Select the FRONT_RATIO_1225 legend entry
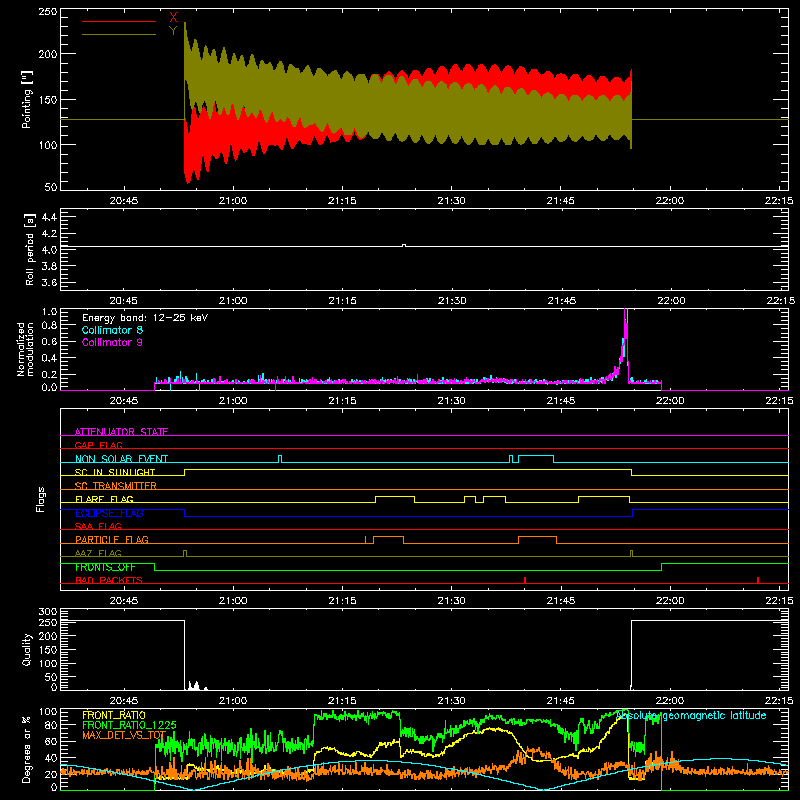 click(x=130, y=725)
